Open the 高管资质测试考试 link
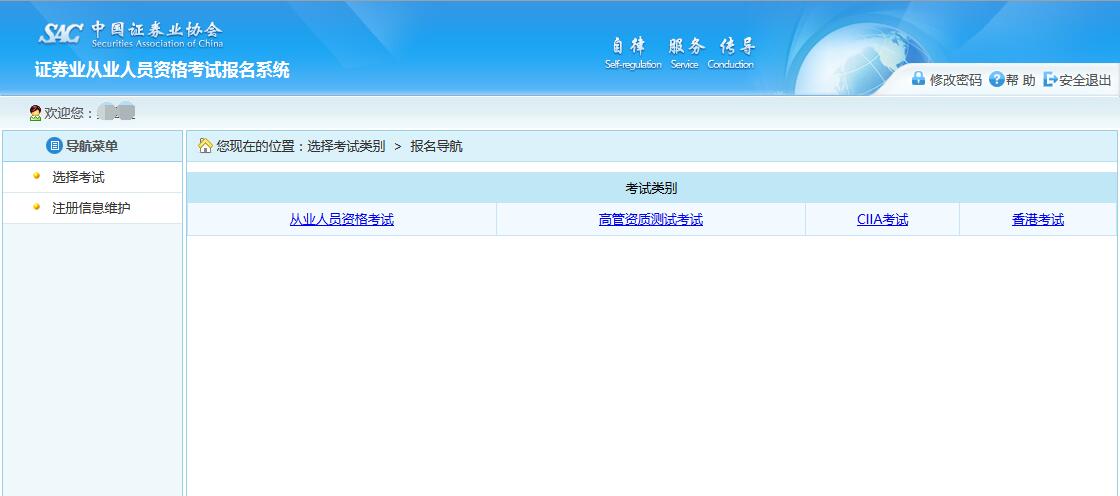The image size is (1120, 496). tap(650, 220)
